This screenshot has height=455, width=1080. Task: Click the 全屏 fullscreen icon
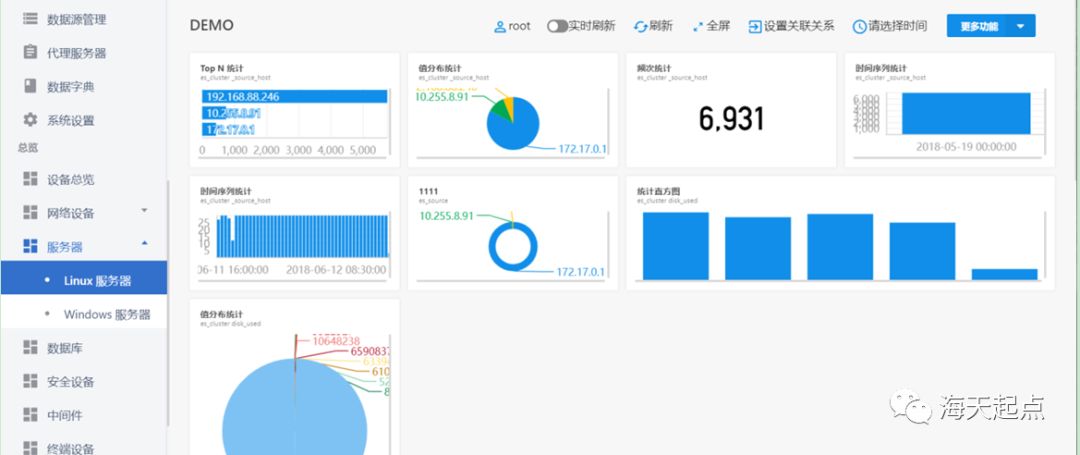(698, 27)
